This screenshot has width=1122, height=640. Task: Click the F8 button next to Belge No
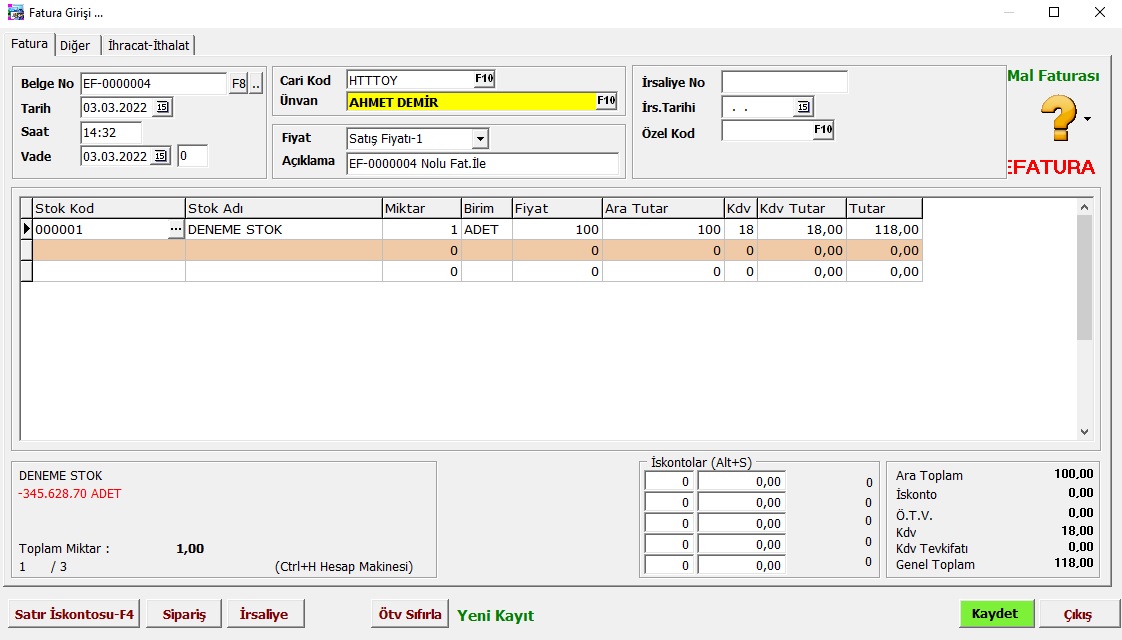[x=238, y=84]
